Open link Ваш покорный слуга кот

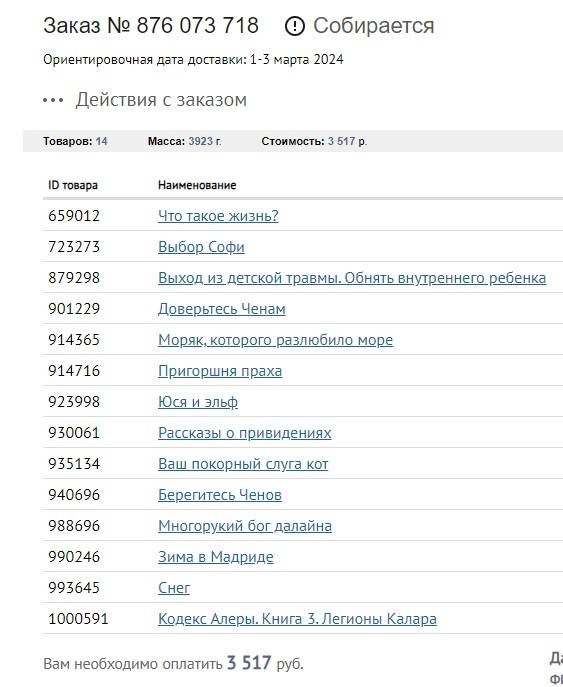[243, 464]
